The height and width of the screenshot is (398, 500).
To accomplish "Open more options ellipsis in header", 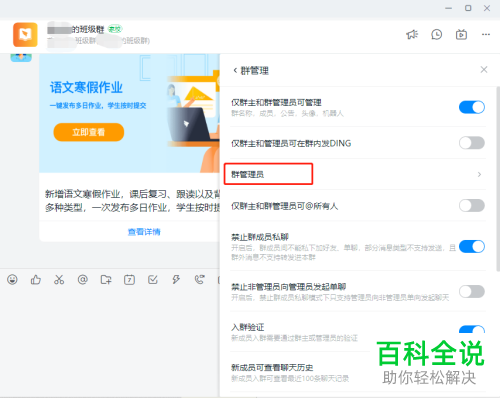I will tap(486, 34).
